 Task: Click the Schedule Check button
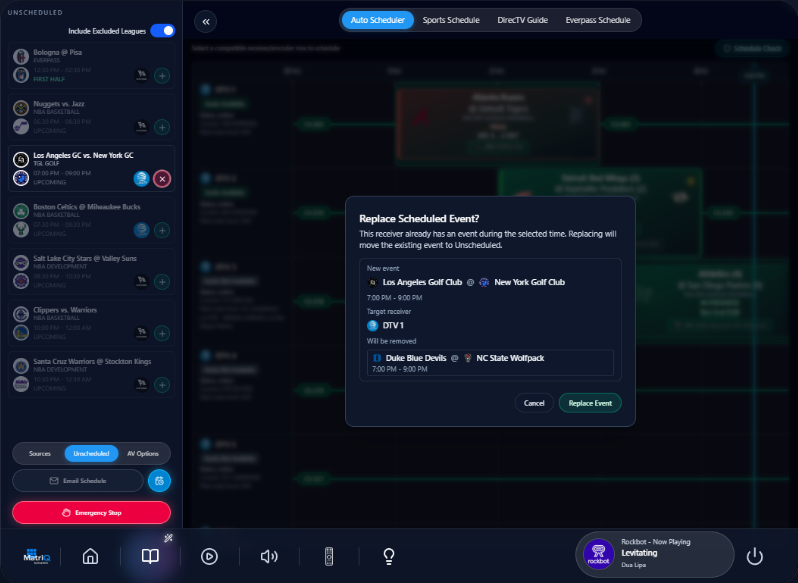tap(752, 48)
